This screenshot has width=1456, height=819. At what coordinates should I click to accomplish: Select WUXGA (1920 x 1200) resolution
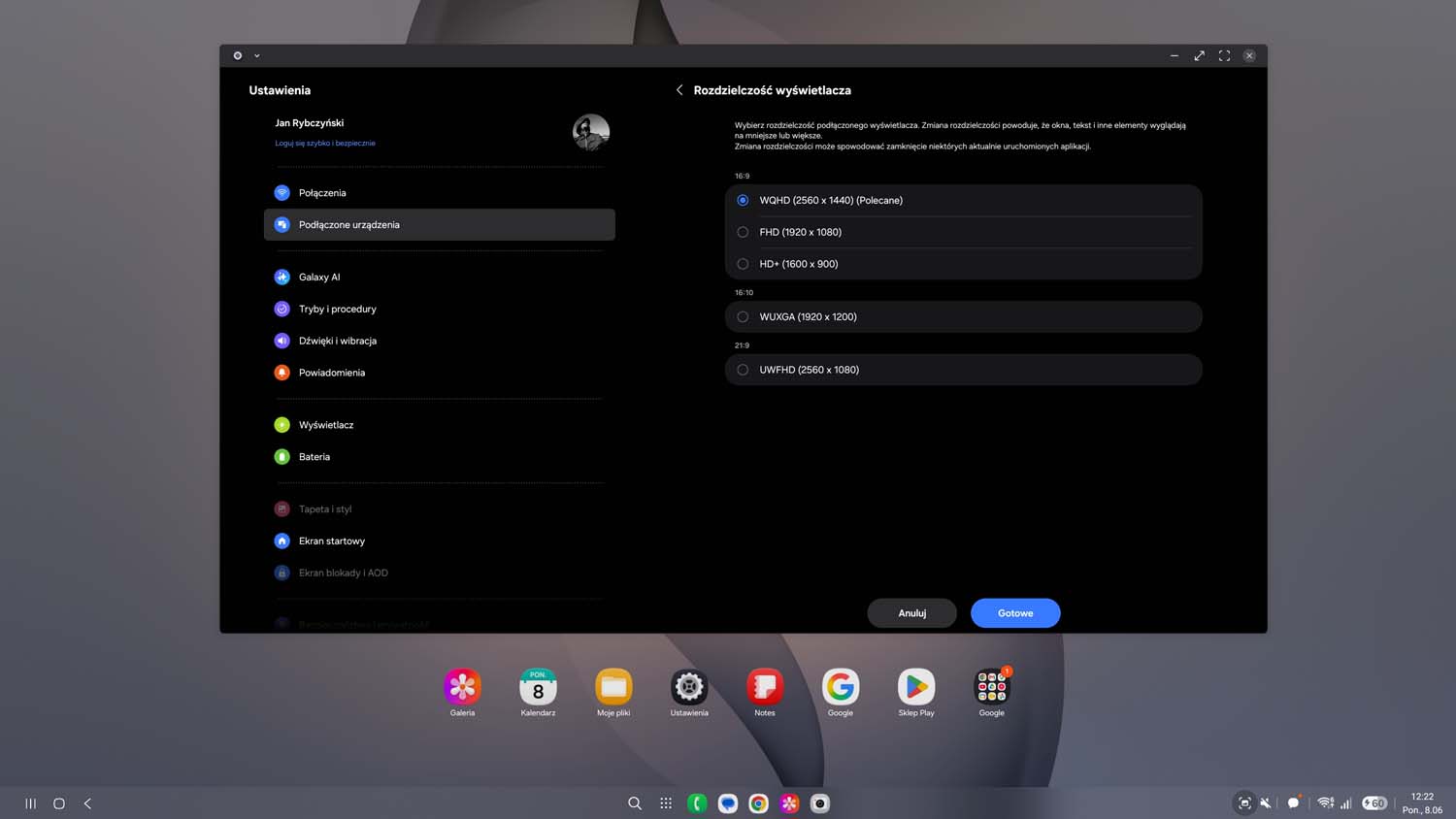[963, 317]
